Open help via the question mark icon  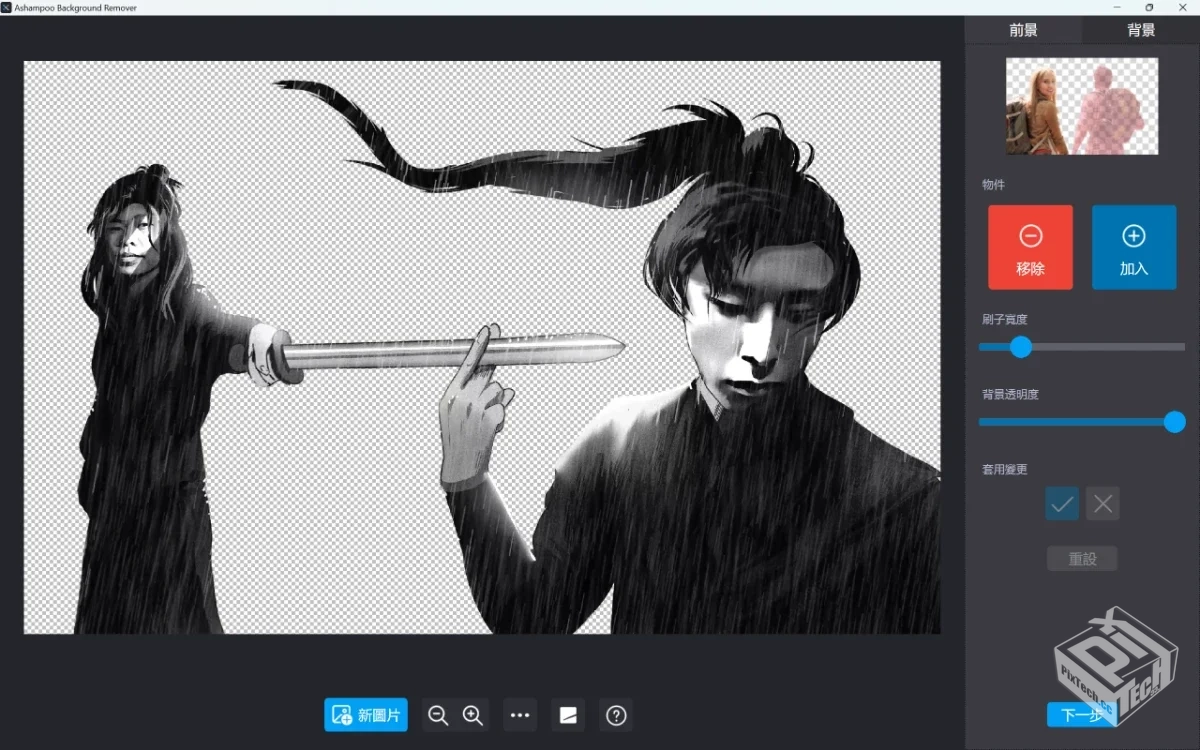pos(615,715)
